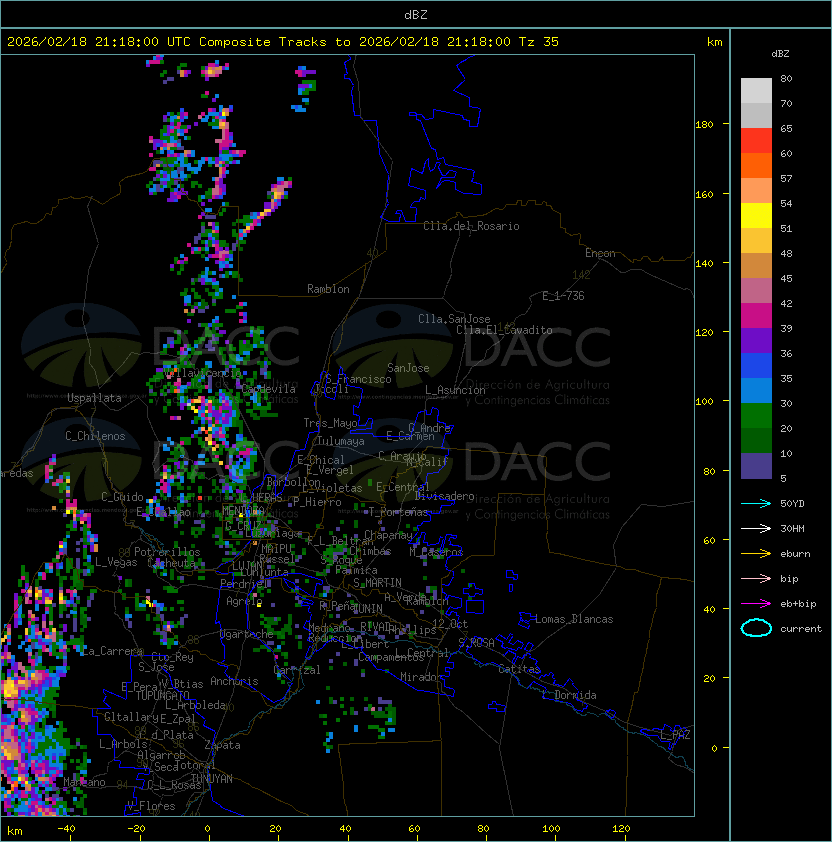
Task: Select the orange 60–57 dBZ color band
Action: [x=756, y=166]
